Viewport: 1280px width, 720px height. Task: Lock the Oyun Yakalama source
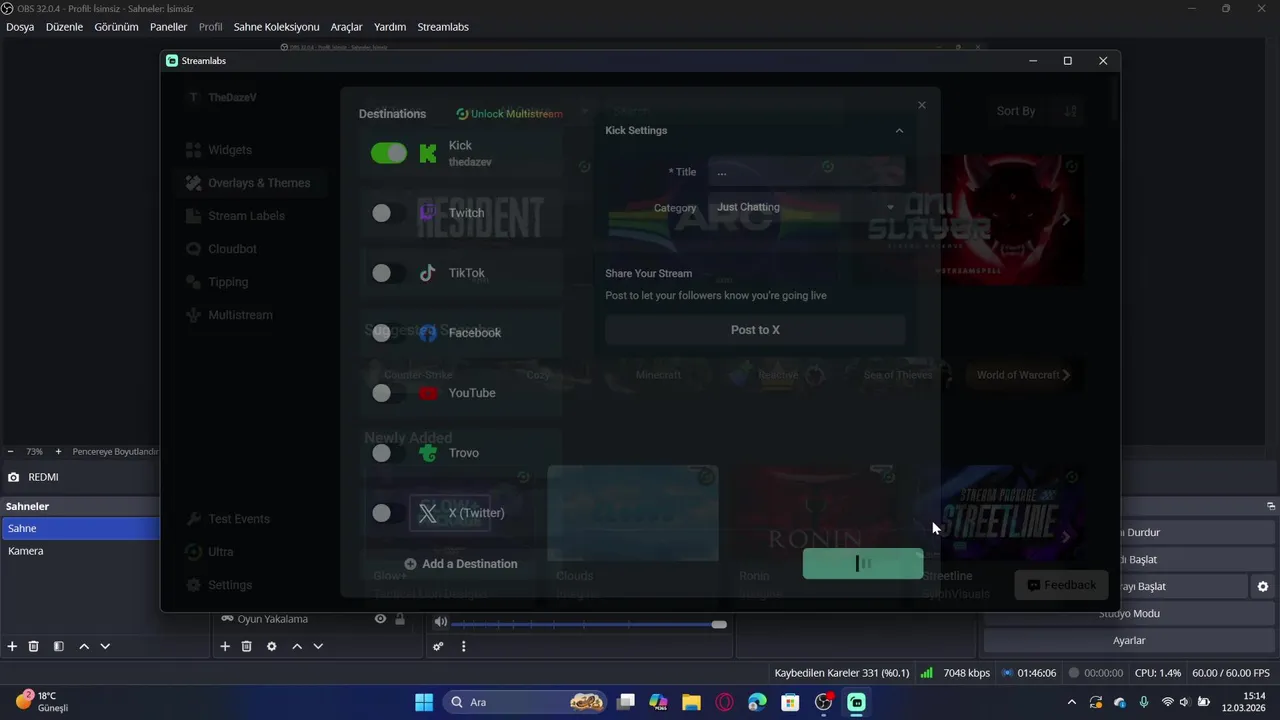[400, 619]
